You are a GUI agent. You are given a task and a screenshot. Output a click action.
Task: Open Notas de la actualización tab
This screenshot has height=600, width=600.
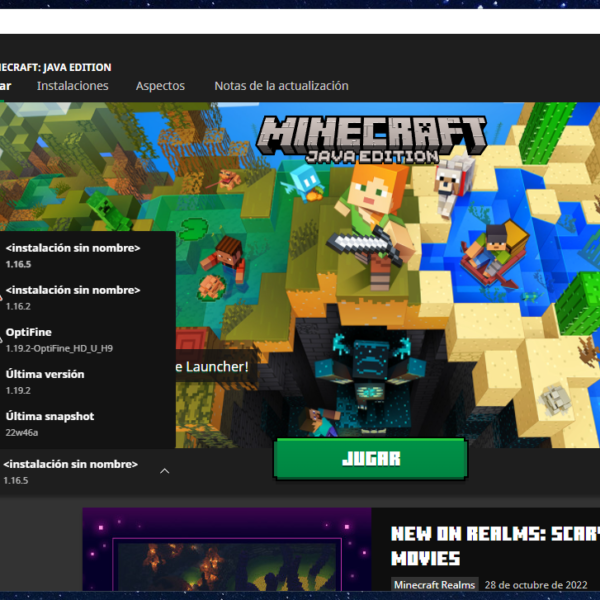(281, 86)
